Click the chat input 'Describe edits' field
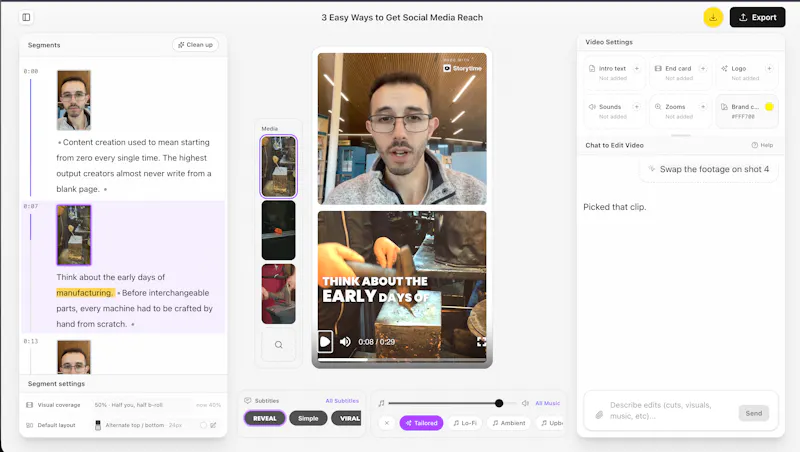The height and width of the screenshot is (452, 800). pyautogui.click(x=671, y=410)
